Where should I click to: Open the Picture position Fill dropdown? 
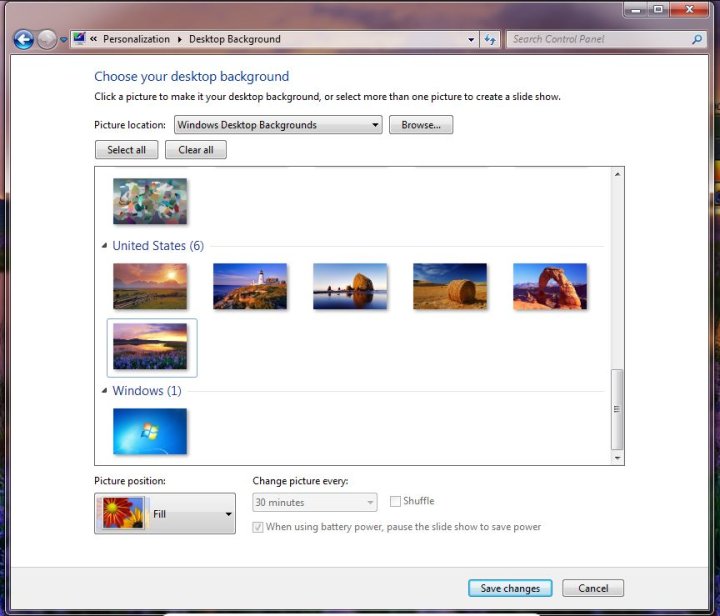pos(165,514)
